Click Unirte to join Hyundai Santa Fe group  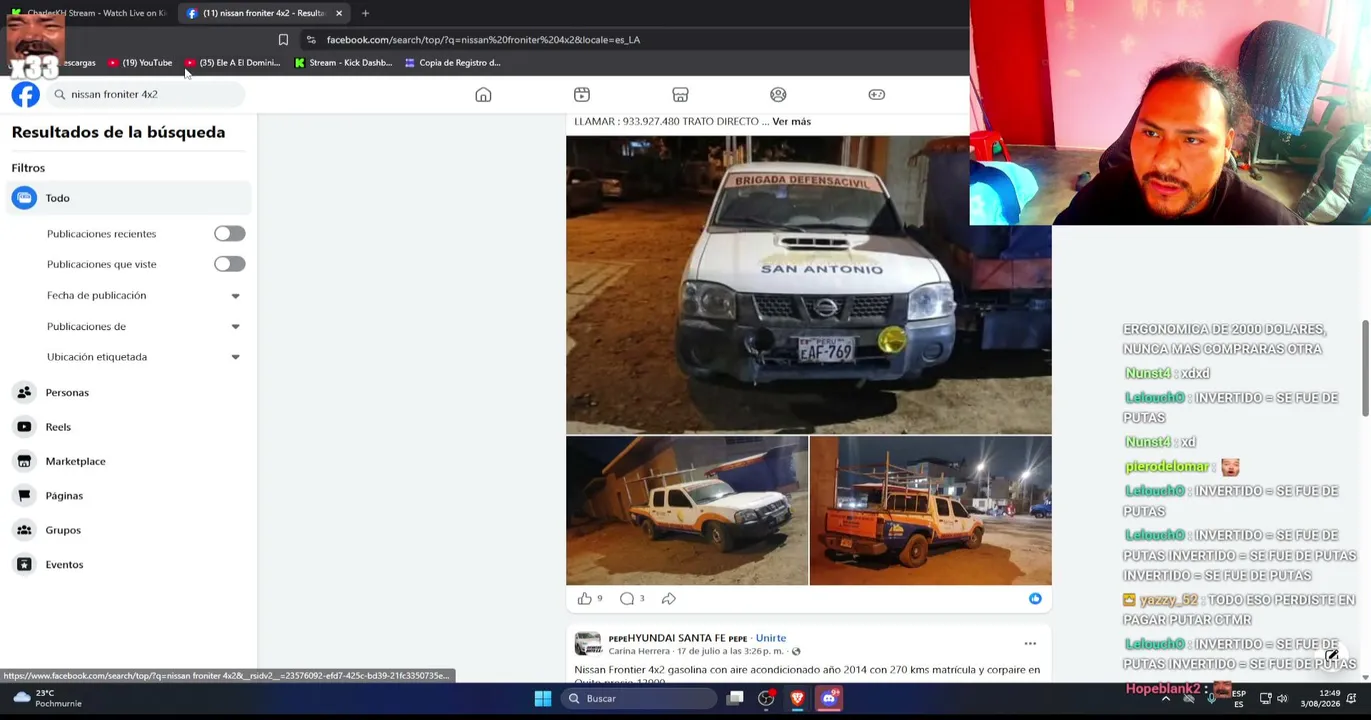tap(771, 638)
